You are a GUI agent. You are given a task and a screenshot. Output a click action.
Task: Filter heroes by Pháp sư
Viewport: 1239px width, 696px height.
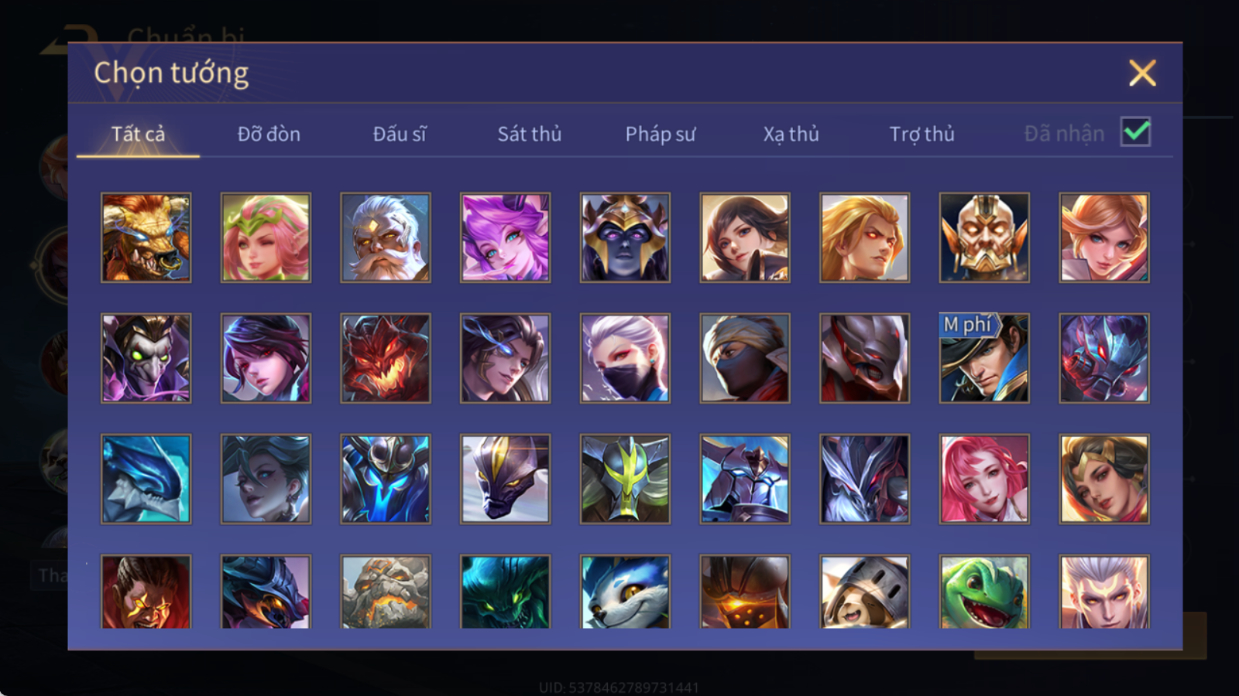(x=660, y=134)
